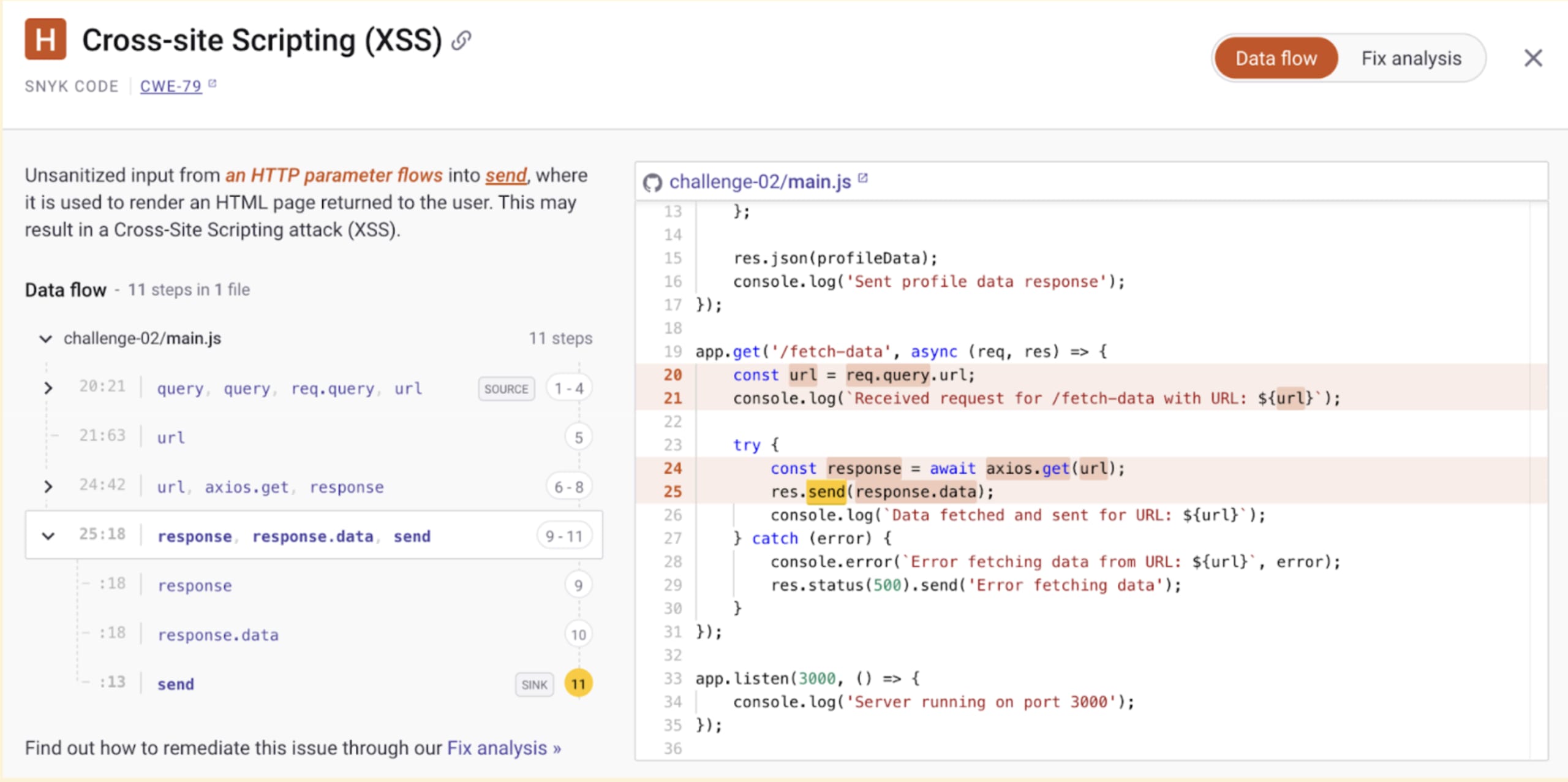Click external link icon after main.js

pos(862,178)
